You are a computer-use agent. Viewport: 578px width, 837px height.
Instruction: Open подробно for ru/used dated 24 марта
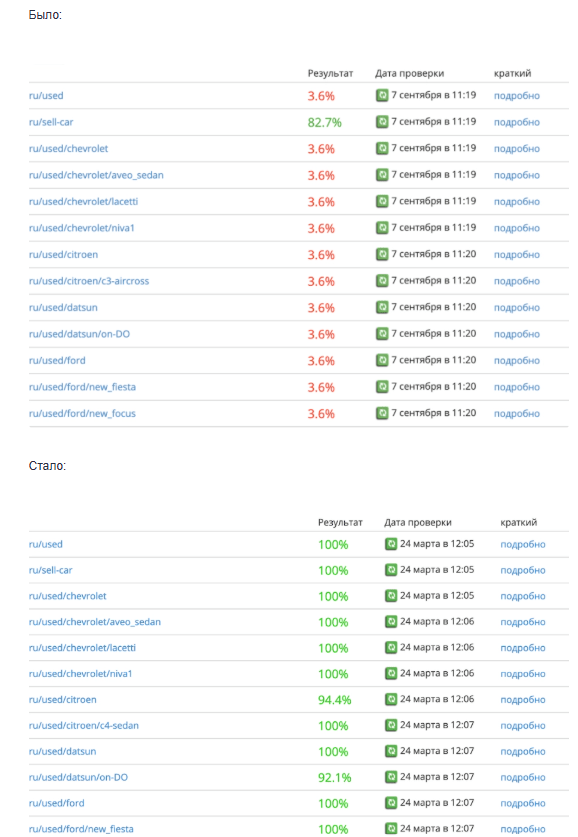[x=522, y=544]
